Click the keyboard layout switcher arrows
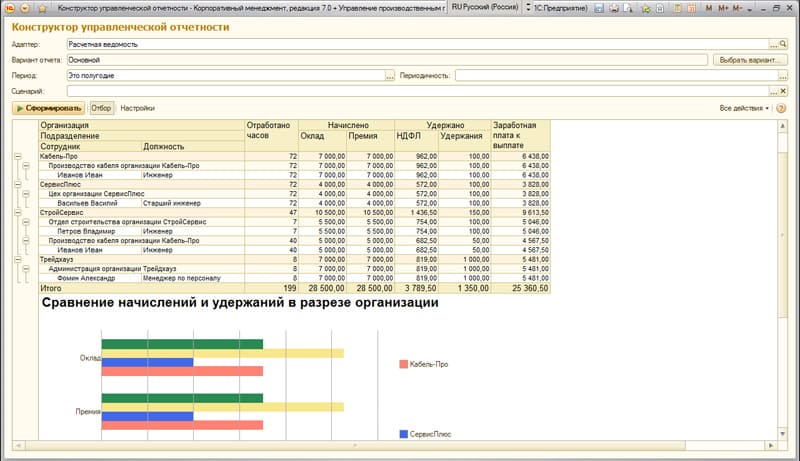Viewport: 800px width, 461px height. tap(529, 8)
